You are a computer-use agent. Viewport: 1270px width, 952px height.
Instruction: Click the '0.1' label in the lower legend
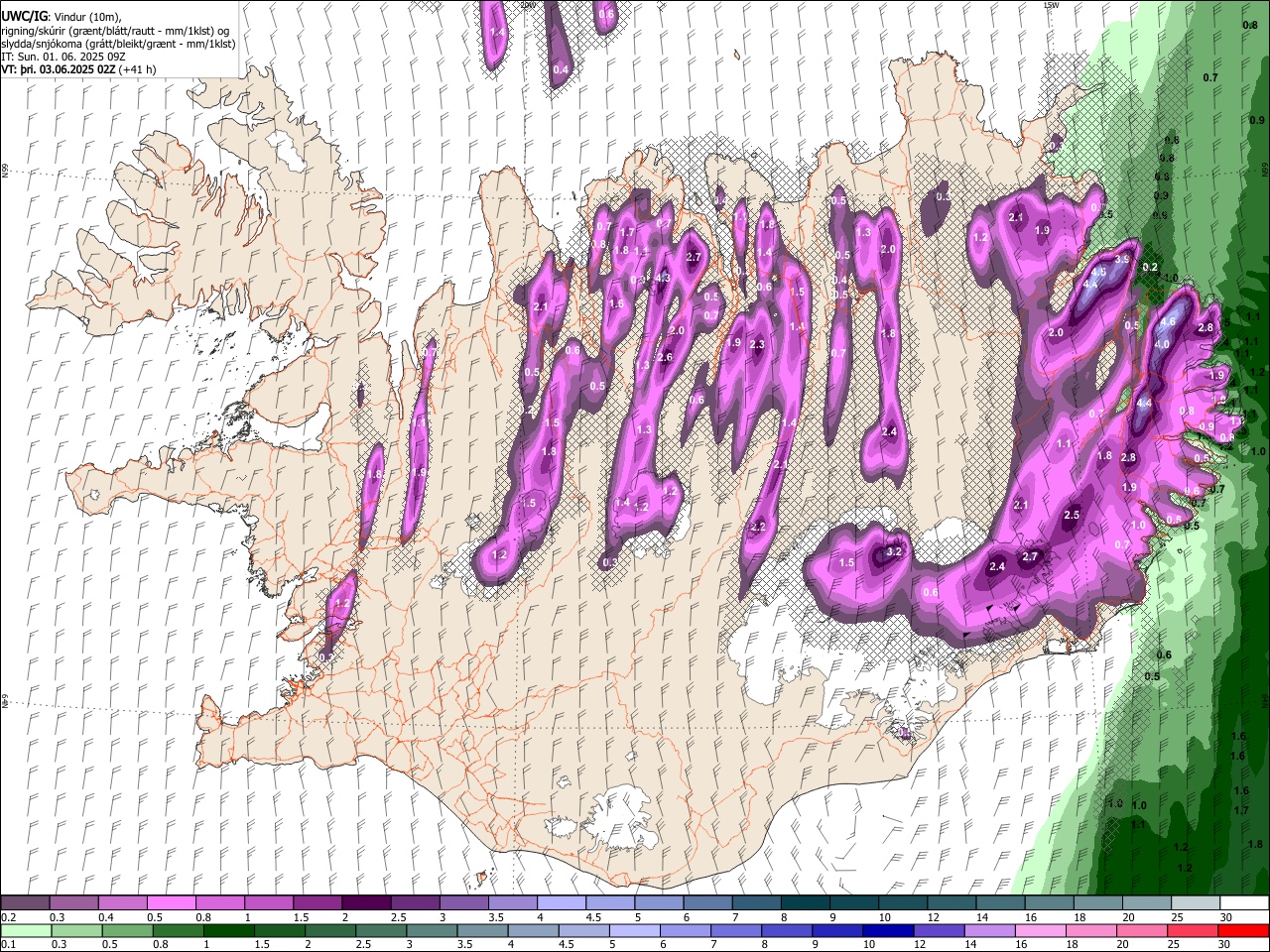pyautogui.click(x=8, y=945)
